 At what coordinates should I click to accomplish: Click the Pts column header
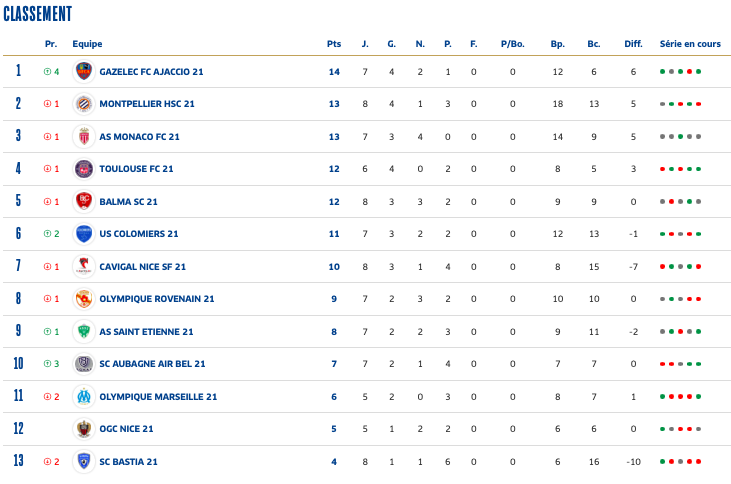(334, 44)
